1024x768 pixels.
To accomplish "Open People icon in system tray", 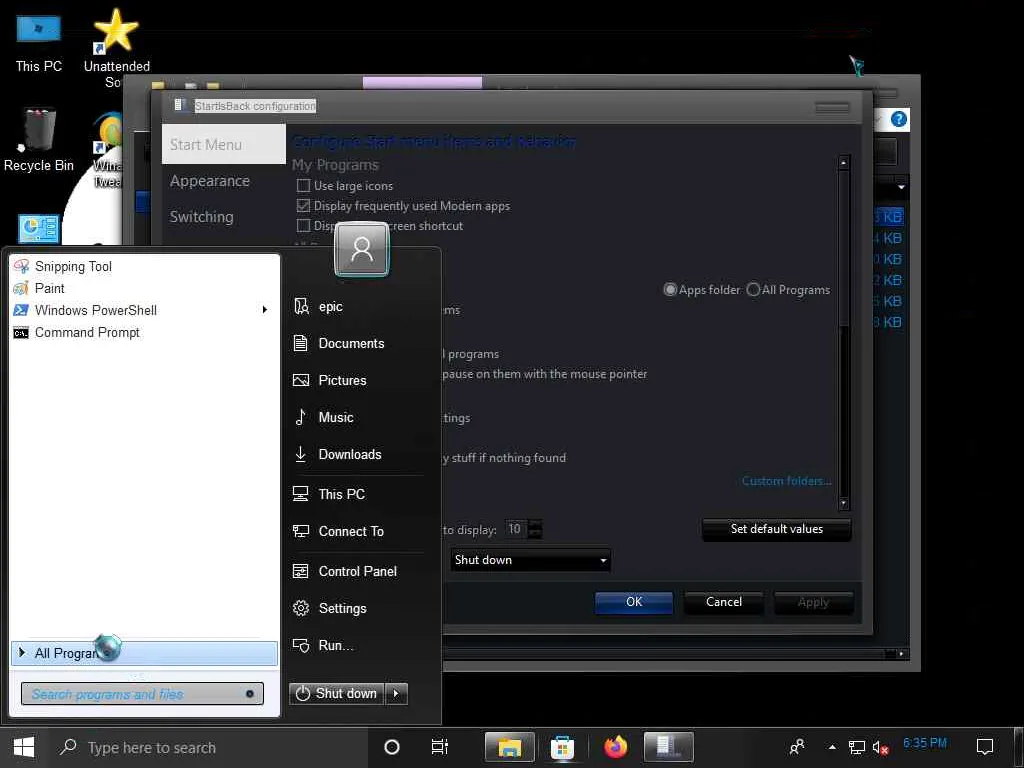I will [x=797, y=747].
